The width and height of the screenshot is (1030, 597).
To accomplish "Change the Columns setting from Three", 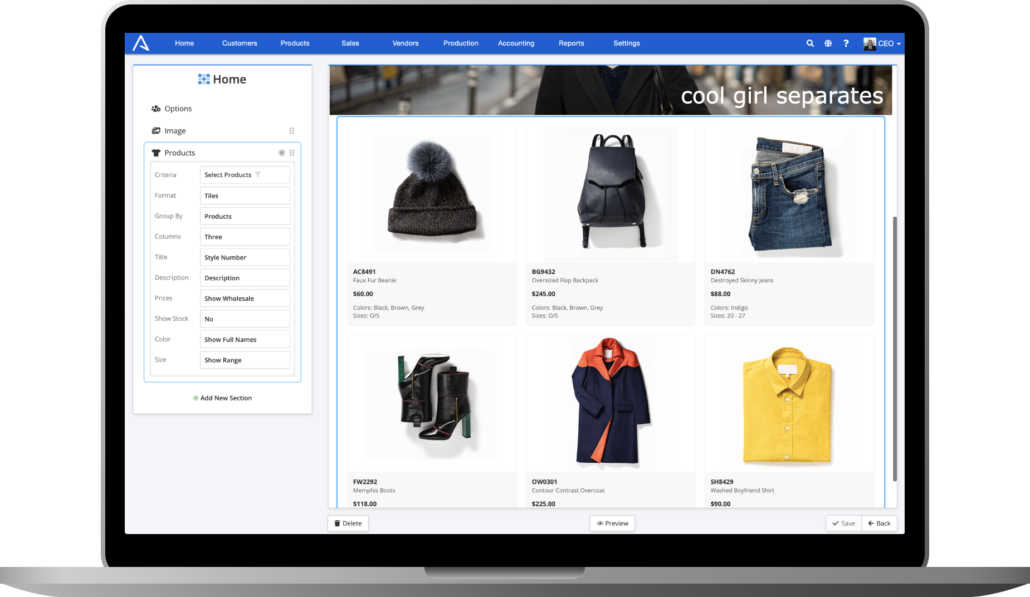I will click(x=245, y=236).
